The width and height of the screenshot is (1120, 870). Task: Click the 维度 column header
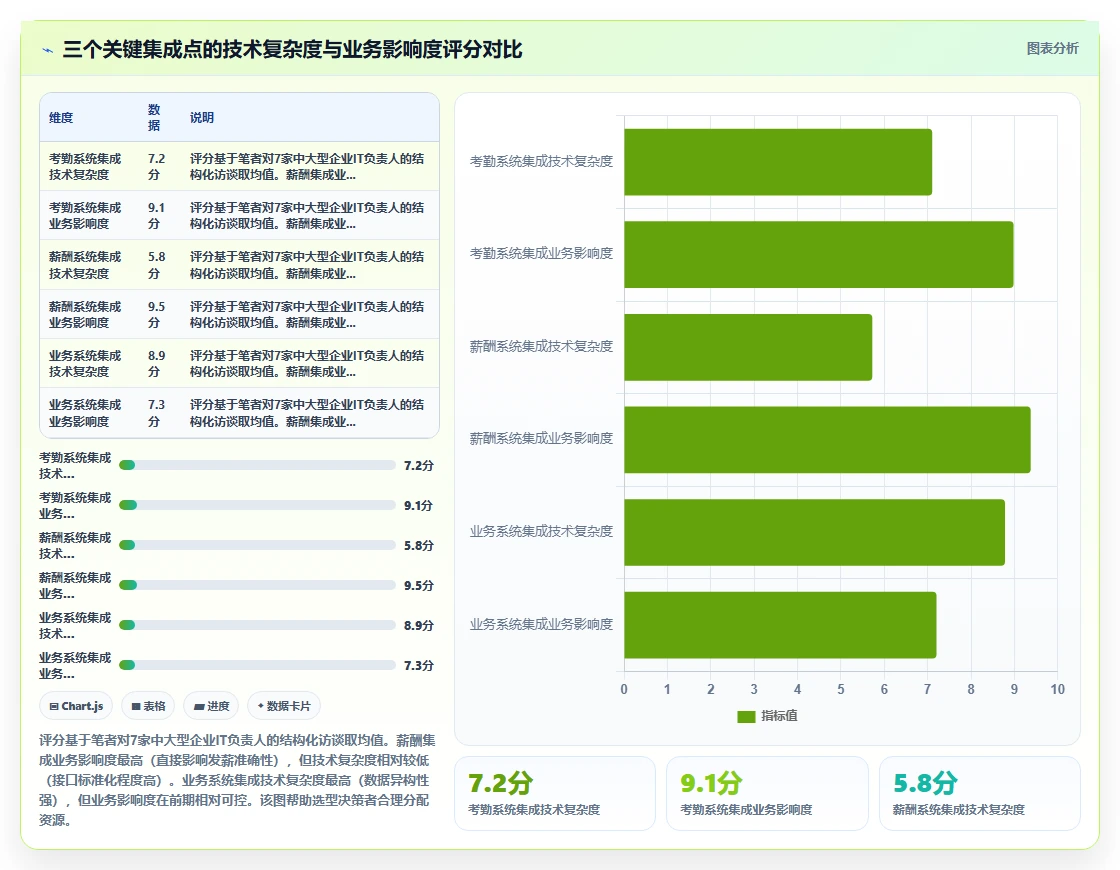tap(61, 118)
